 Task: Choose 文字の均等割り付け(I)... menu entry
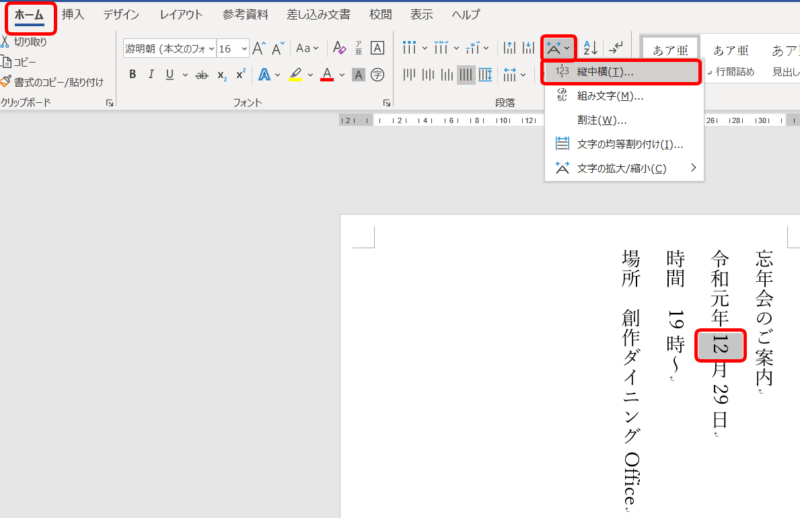tap(624, 144)
